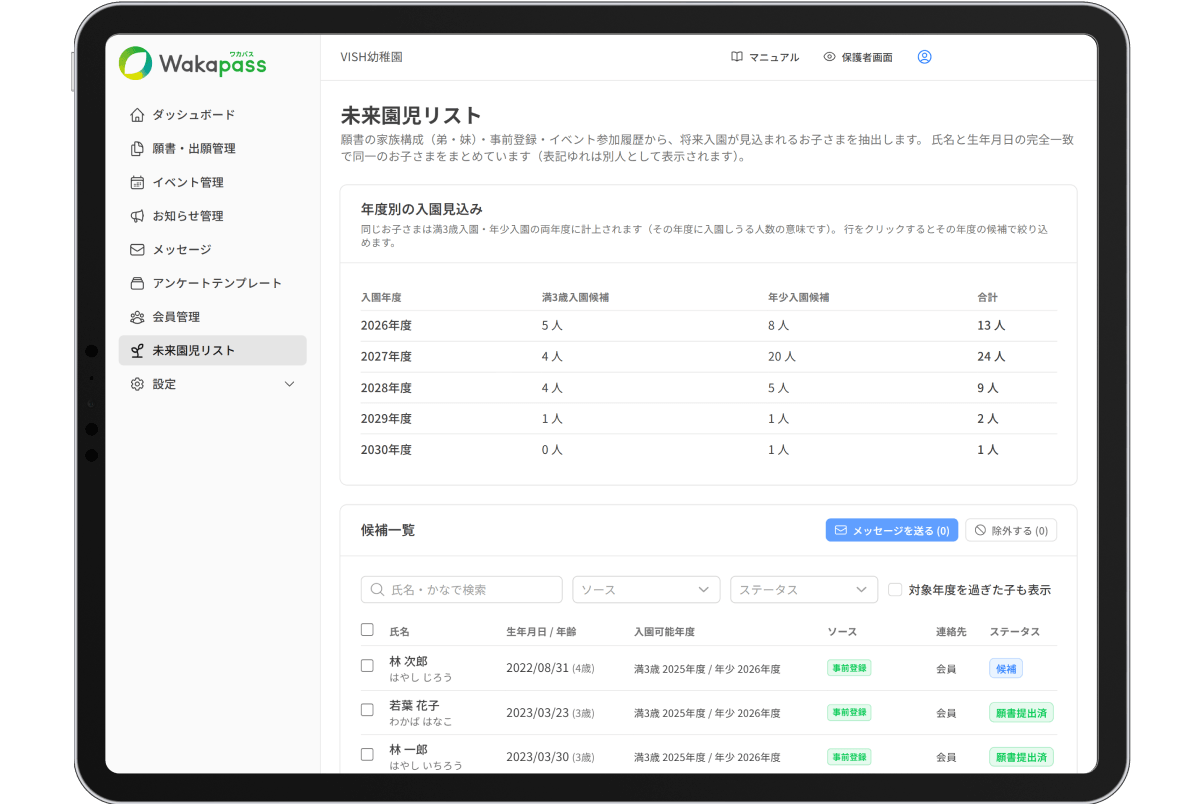This screenshot has width=1200, height=804.
Task: Click the 会員管理 people icon
Action: (137, 317)
